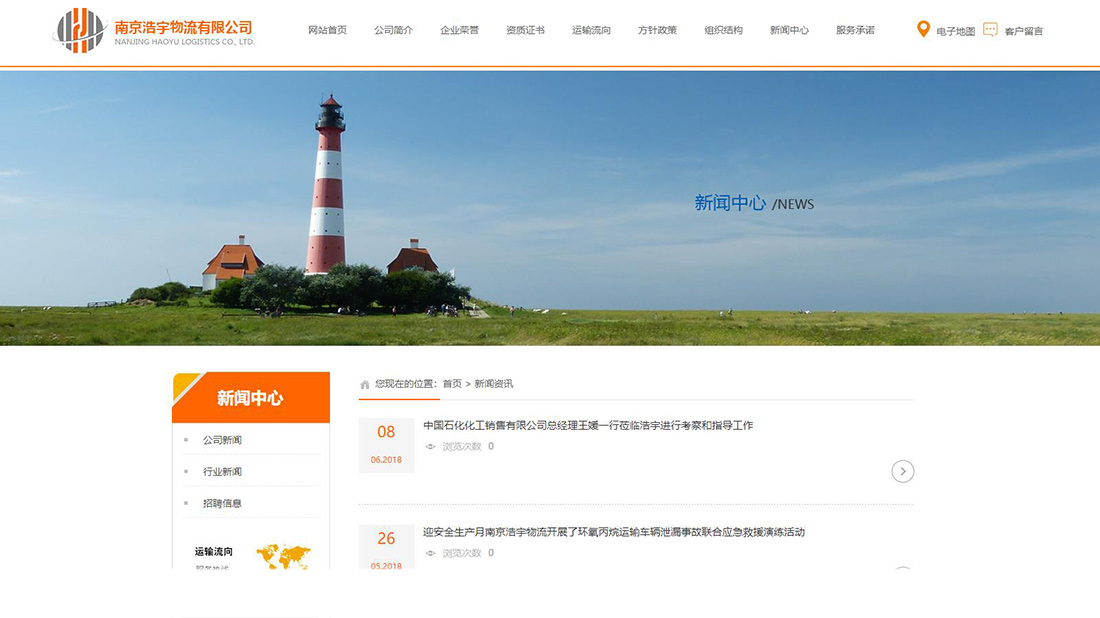Click the 08 06.2018 date box

coord(386,445)
